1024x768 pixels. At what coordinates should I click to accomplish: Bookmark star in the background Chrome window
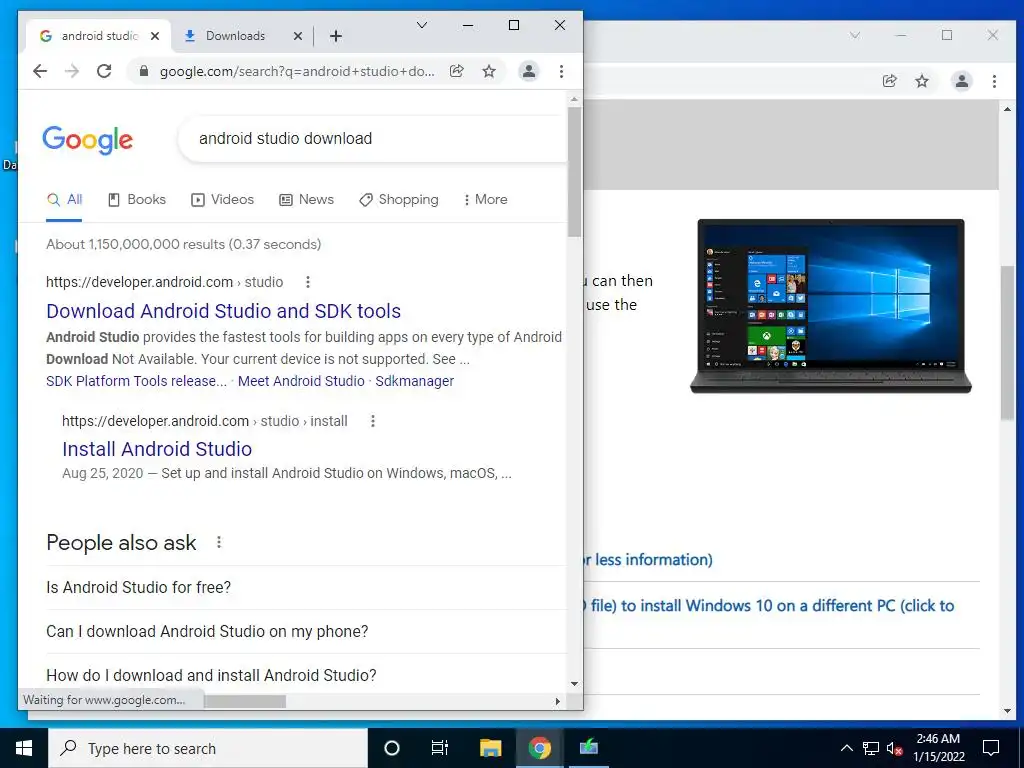click(922, 81)
